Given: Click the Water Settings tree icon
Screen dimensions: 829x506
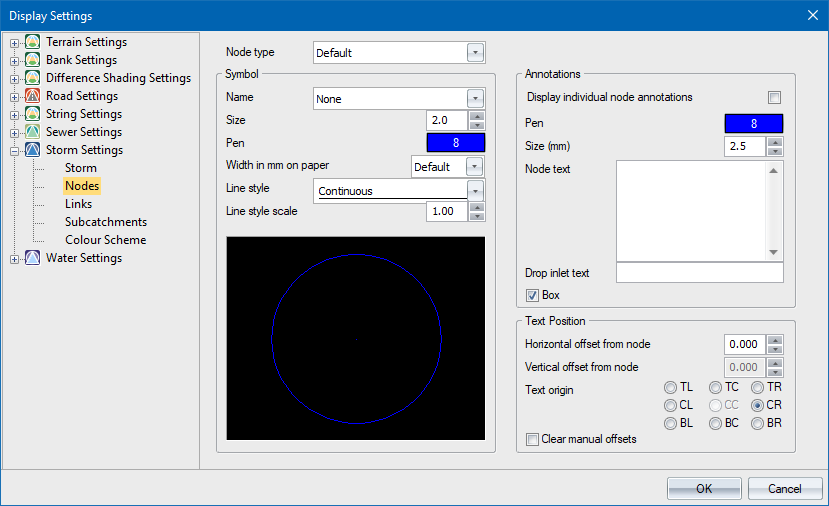Looking at the screenshot, I should (33, 258).
